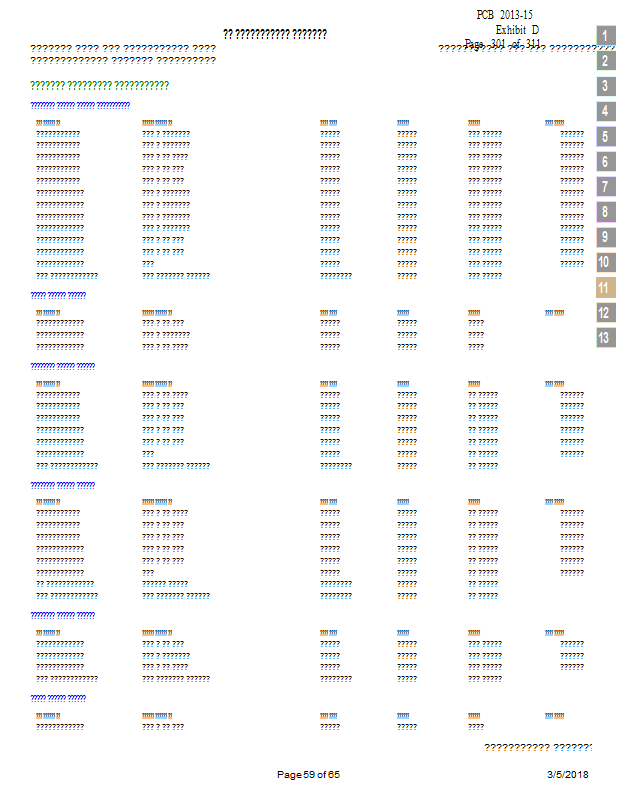The image size is (618, 800).
Task: Go to numbered tab 6
Action: pyautogui.click(x=605, y=161)
